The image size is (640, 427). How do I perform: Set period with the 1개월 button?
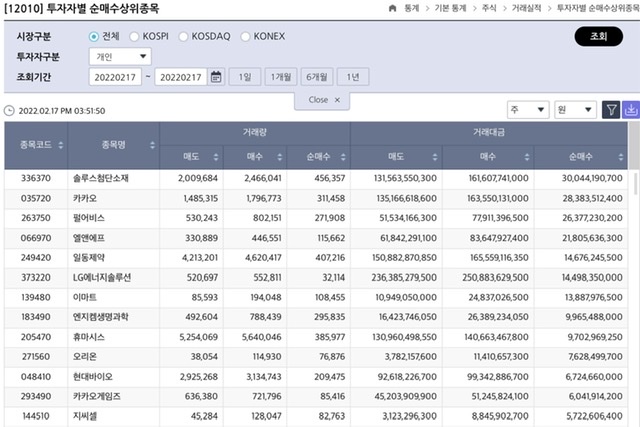click(281, 77)
